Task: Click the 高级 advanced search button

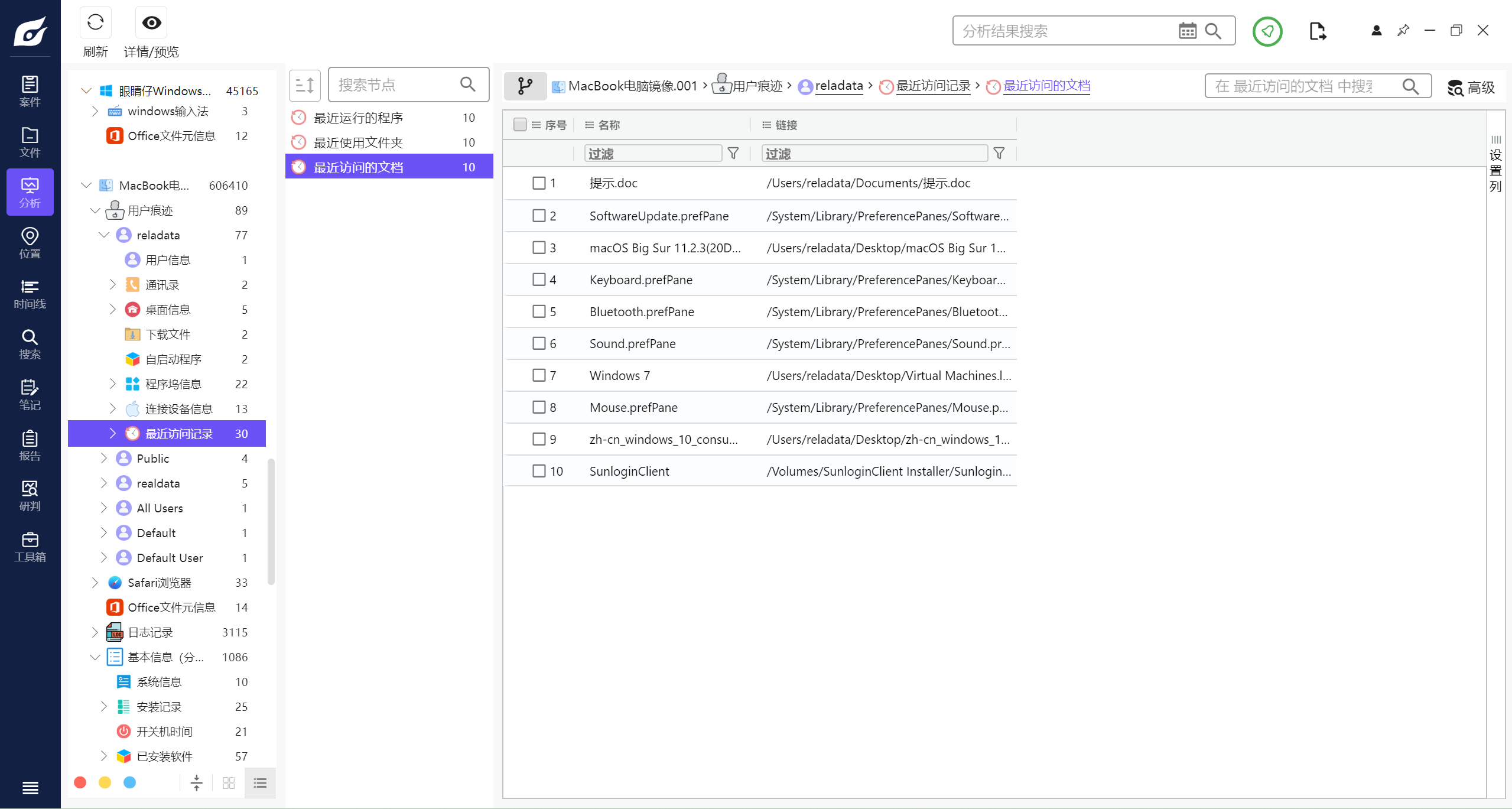Action: click(1471, 87)
